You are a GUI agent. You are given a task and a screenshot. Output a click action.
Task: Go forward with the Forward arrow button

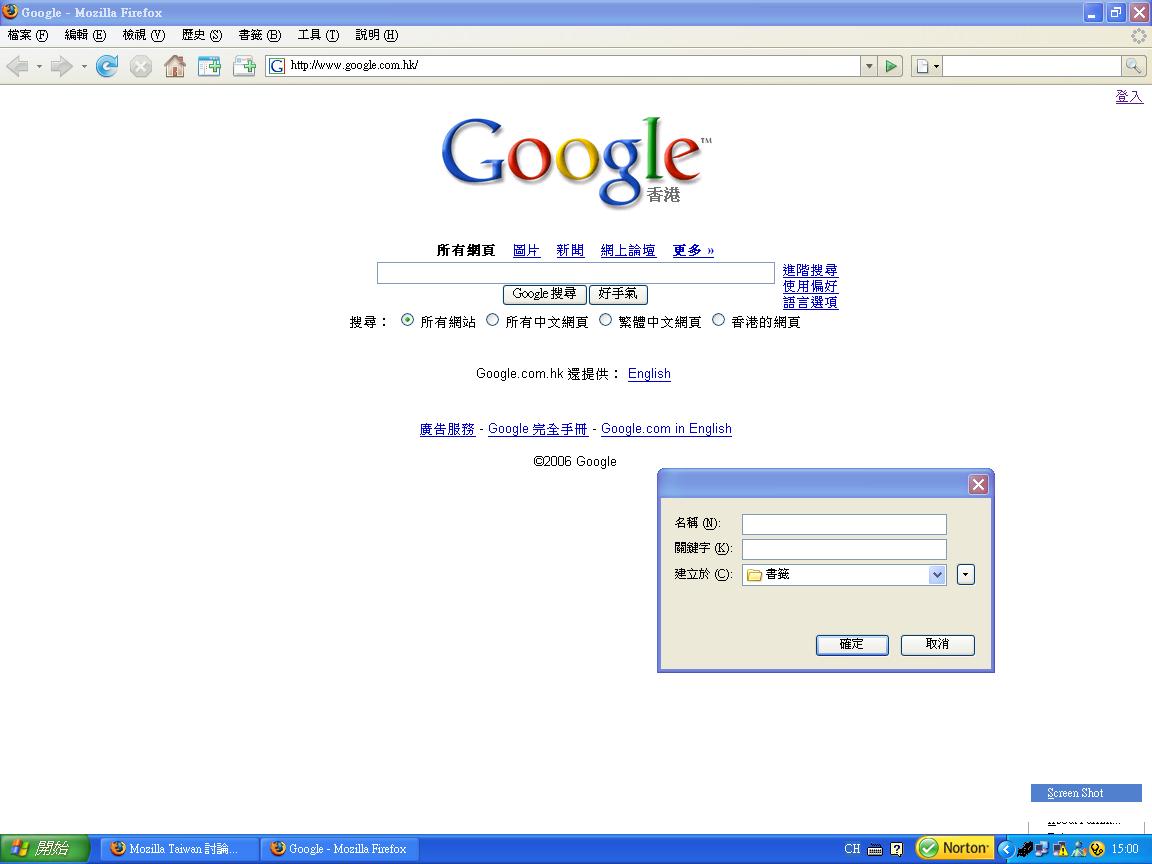tap(61, 67)
